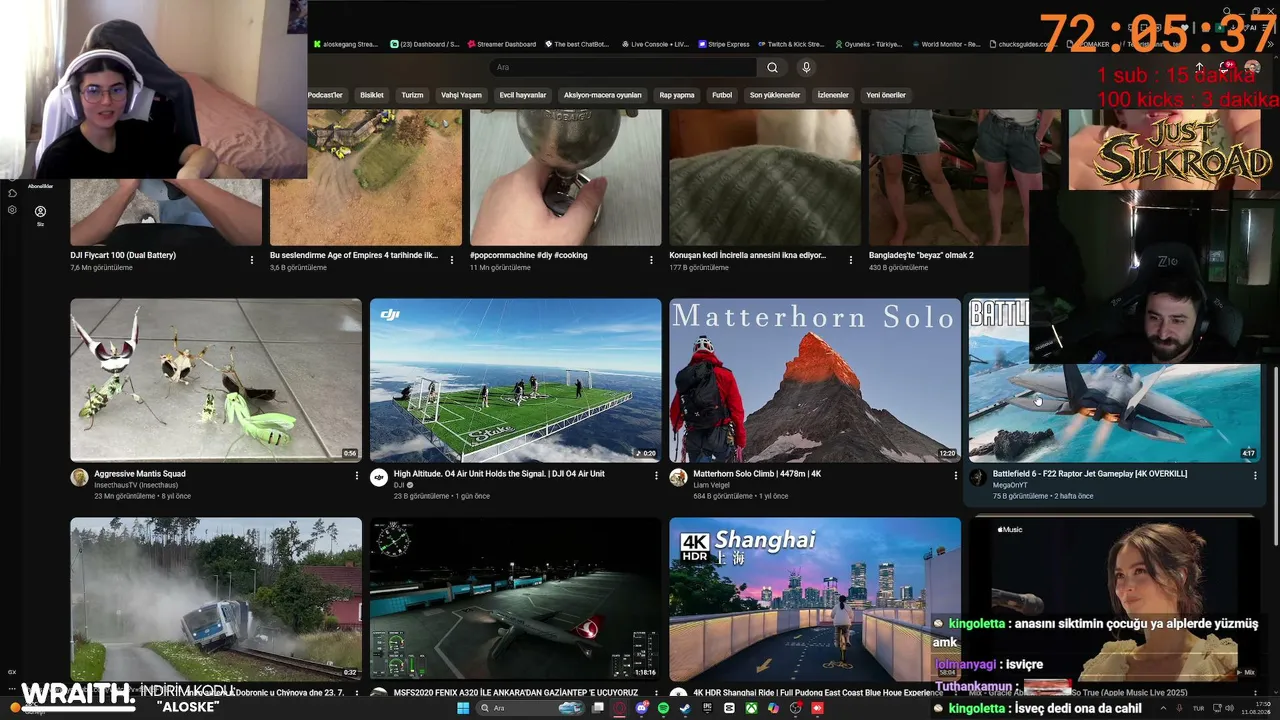Open the Windows Start menu
Image resolution: width=1280 pixels, height=720 pixels.
click(463, 708)
